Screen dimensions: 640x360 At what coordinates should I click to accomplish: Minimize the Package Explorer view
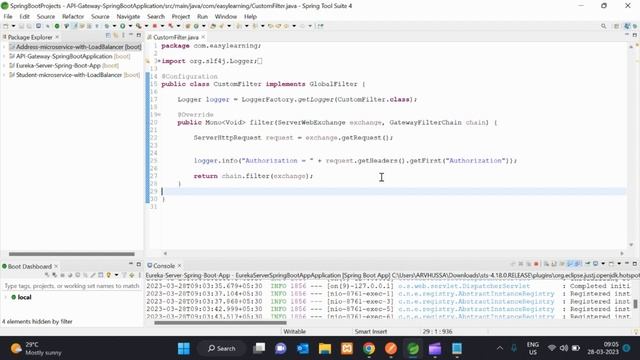tap(131, 36)
